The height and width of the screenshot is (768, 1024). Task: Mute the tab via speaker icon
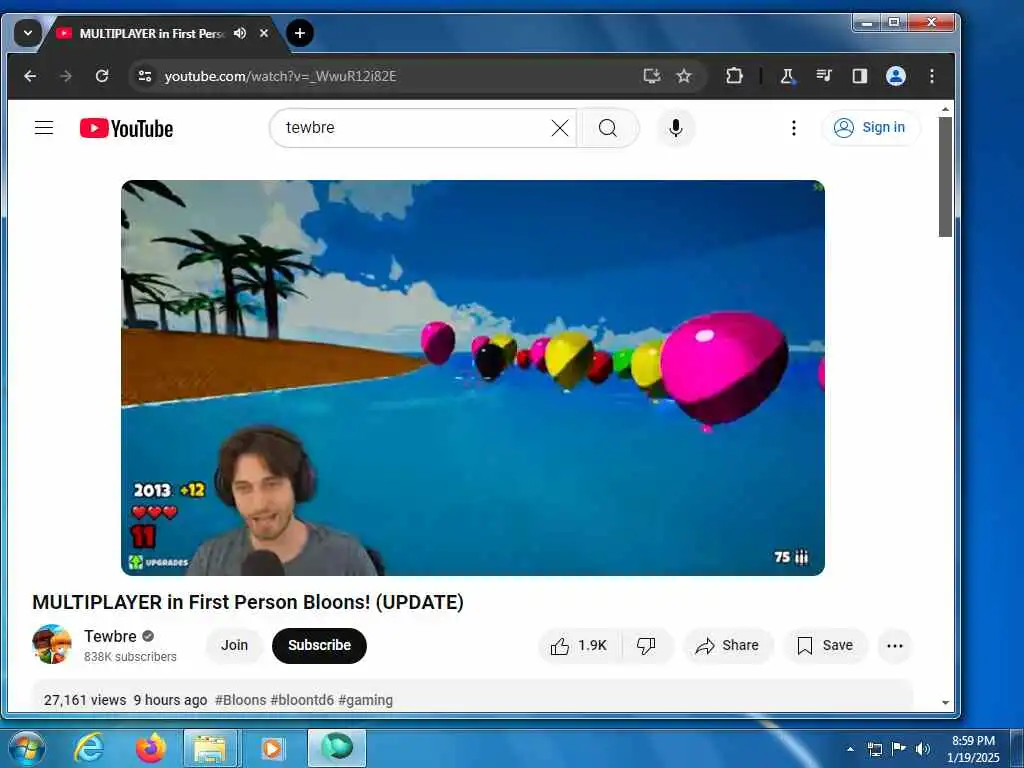pyautogui.click(x=240, y=33)
